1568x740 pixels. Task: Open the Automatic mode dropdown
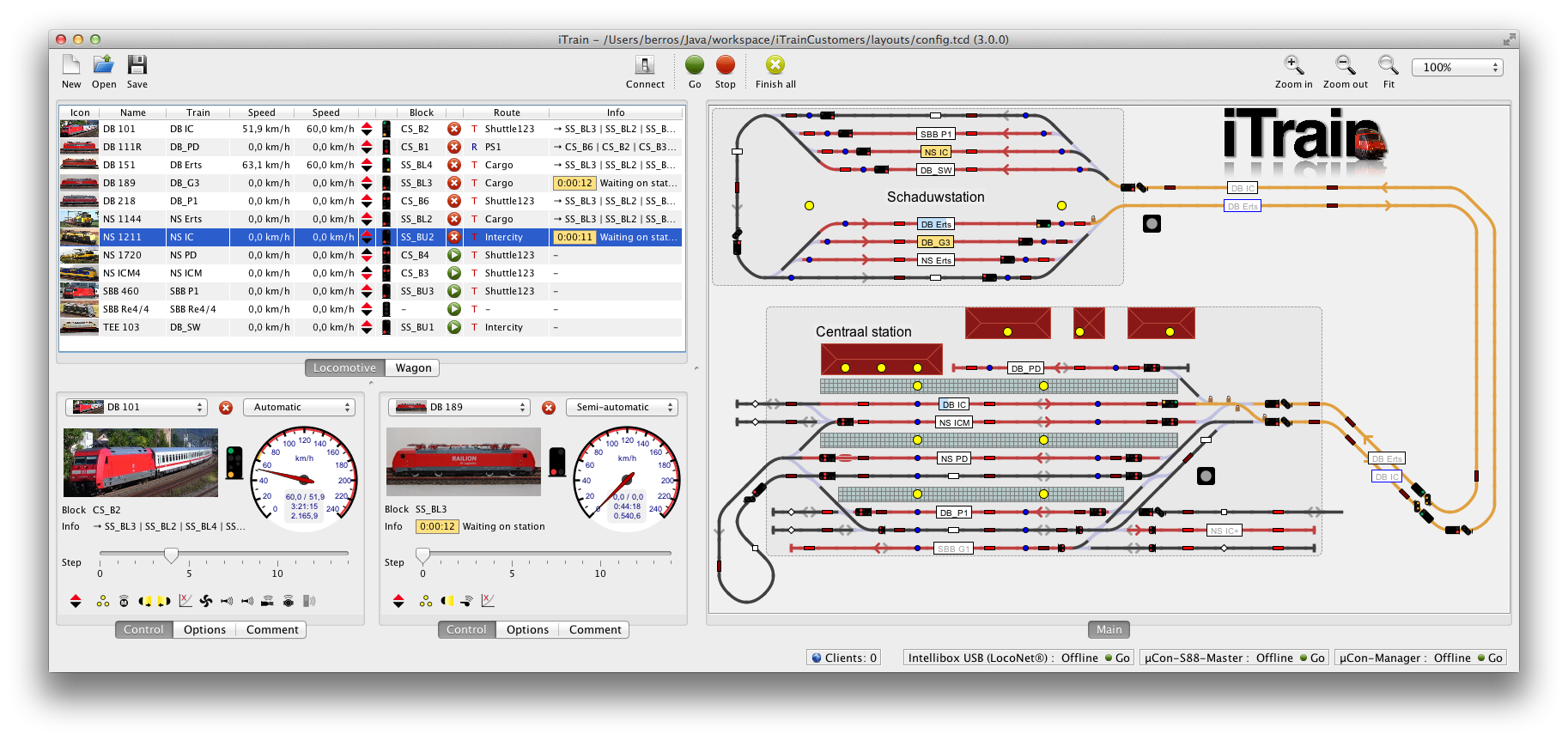pyautogui.click(x=299, y=407)
